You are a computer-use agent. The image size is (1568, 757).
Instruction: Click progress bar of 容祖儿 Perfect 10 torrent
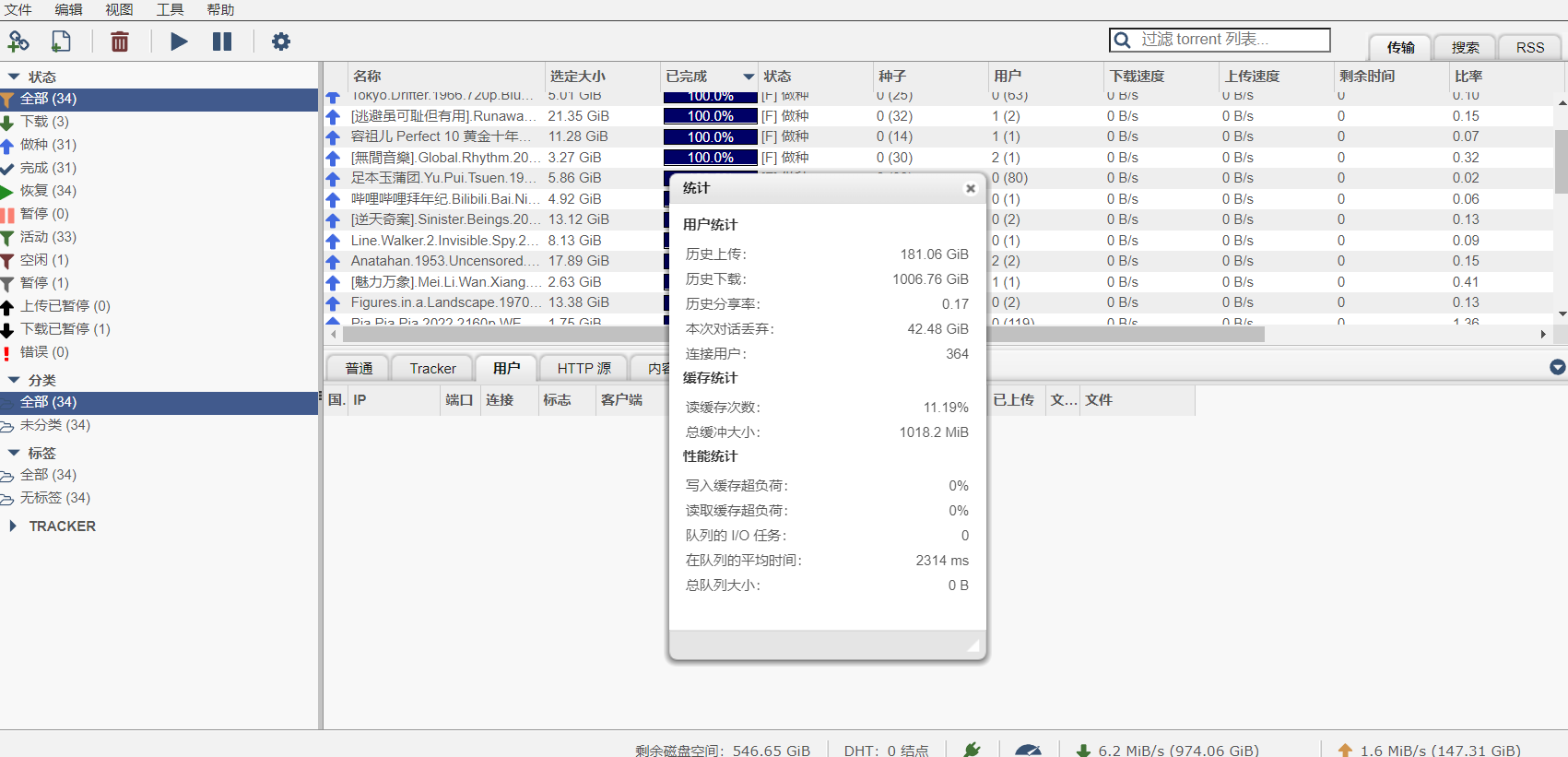click(x=710, y=136)
